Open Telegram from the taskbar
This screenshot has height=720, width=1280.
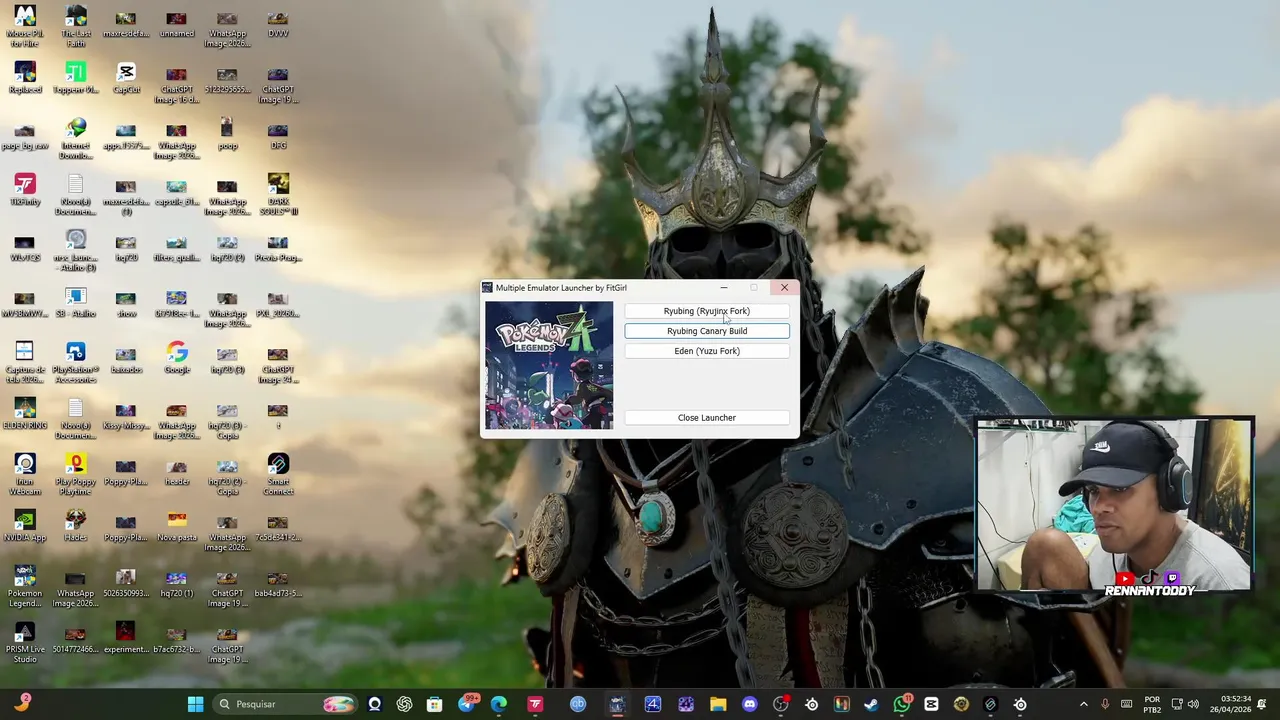(x=467, y=704)
